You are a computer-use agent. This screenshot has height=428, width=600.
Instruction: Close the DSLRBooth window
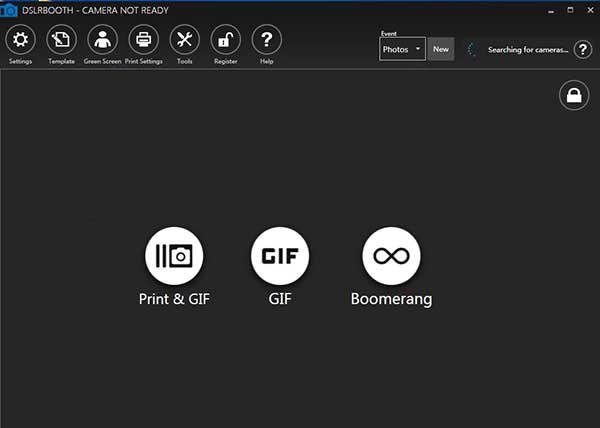coord(590,10)
